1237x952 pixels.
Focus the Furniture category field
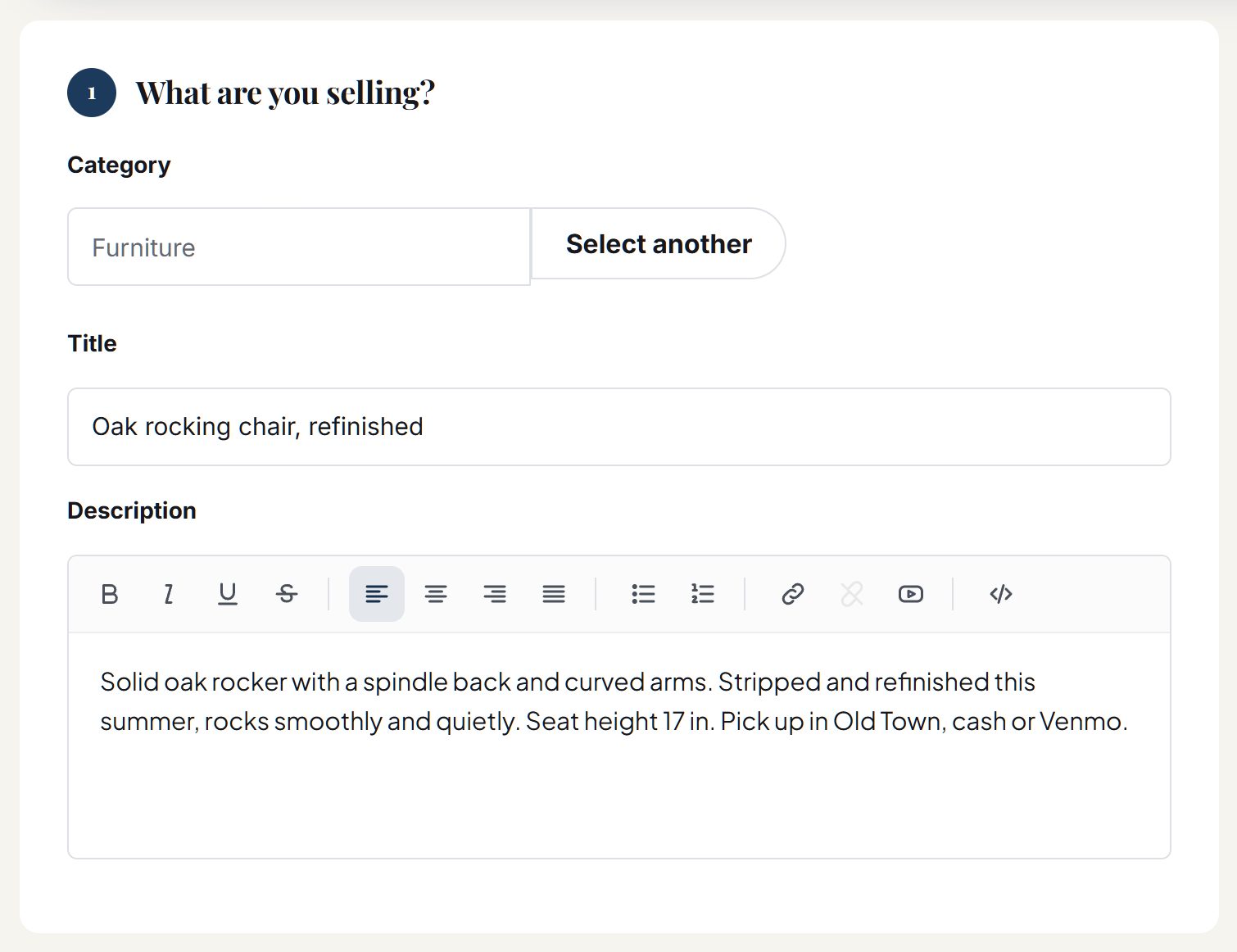pyautogui.click(x=299, y=247)
